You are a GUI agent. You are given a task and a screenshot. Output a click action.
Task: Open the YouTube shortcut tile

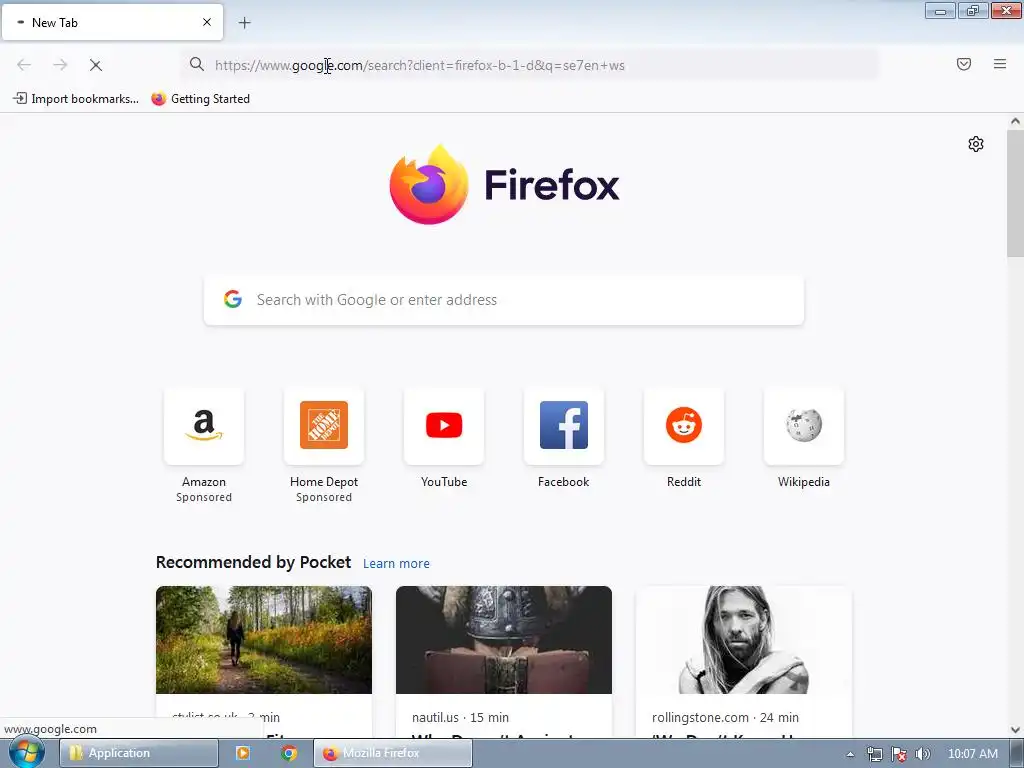coord(444,426)
